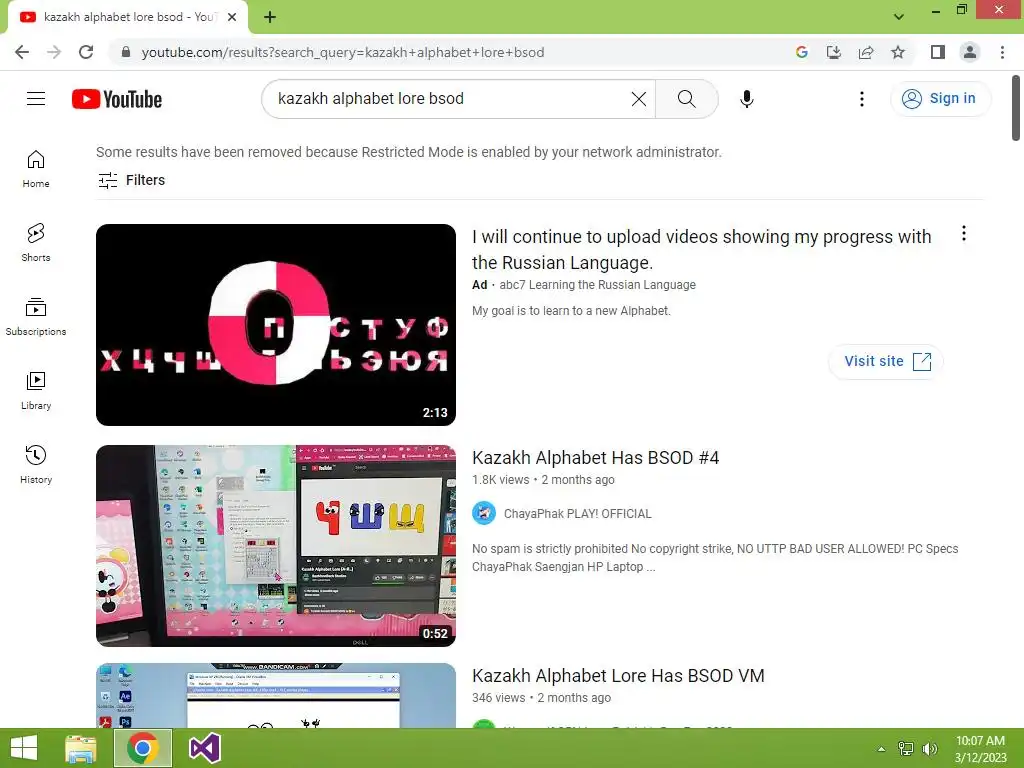Open Home in the sidebar
Image resolution: width=1024 pixels, height=768 pixels.
coord(36,168)
